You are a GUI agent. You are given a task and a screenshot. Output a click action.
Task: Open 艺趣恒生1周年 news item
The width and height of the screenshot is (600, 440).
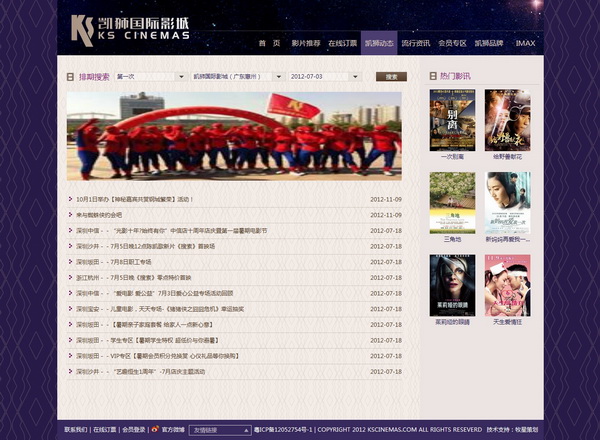[140, 372]
